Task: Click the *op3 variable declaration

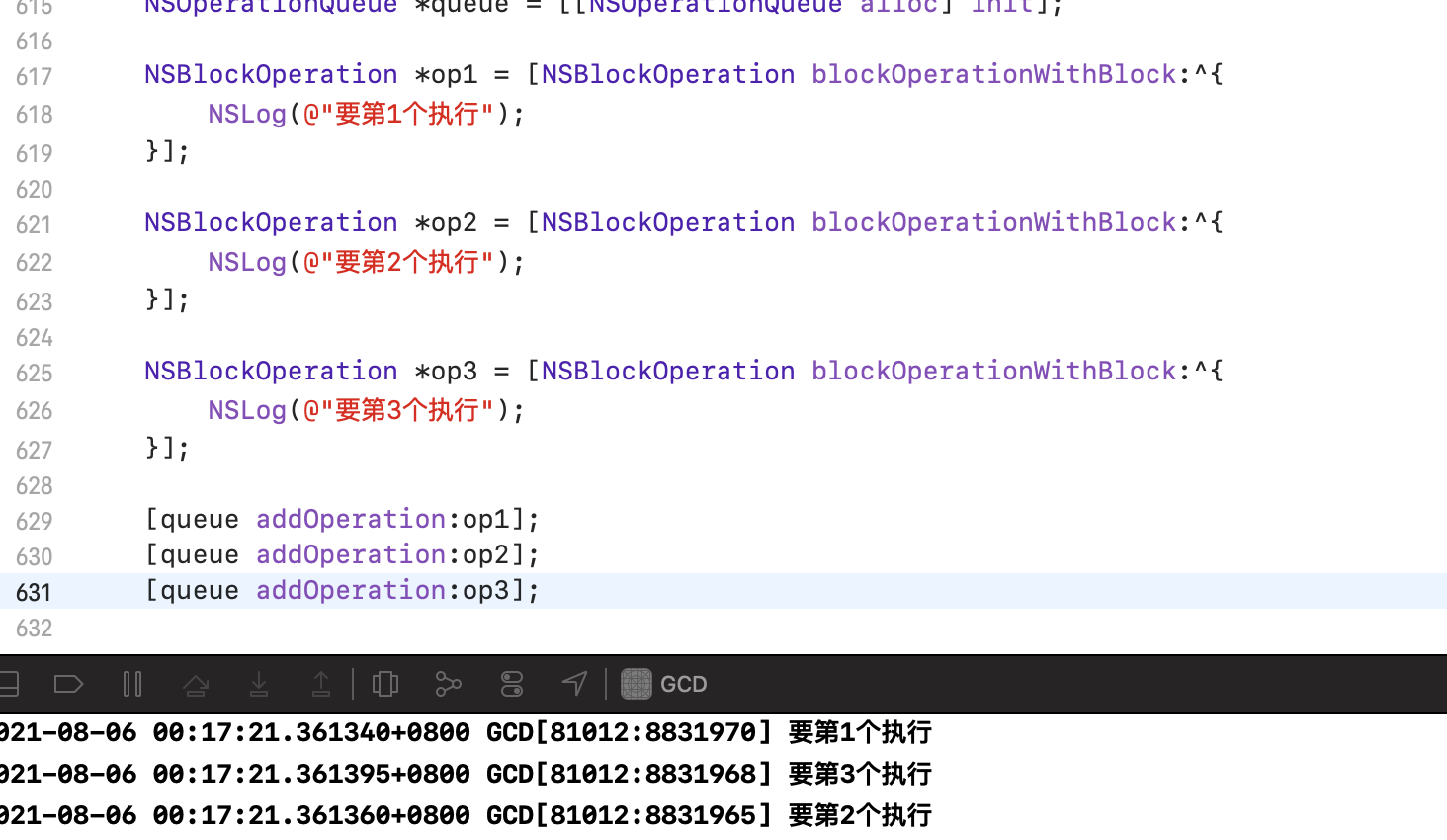Action: (x=446, y=371)
